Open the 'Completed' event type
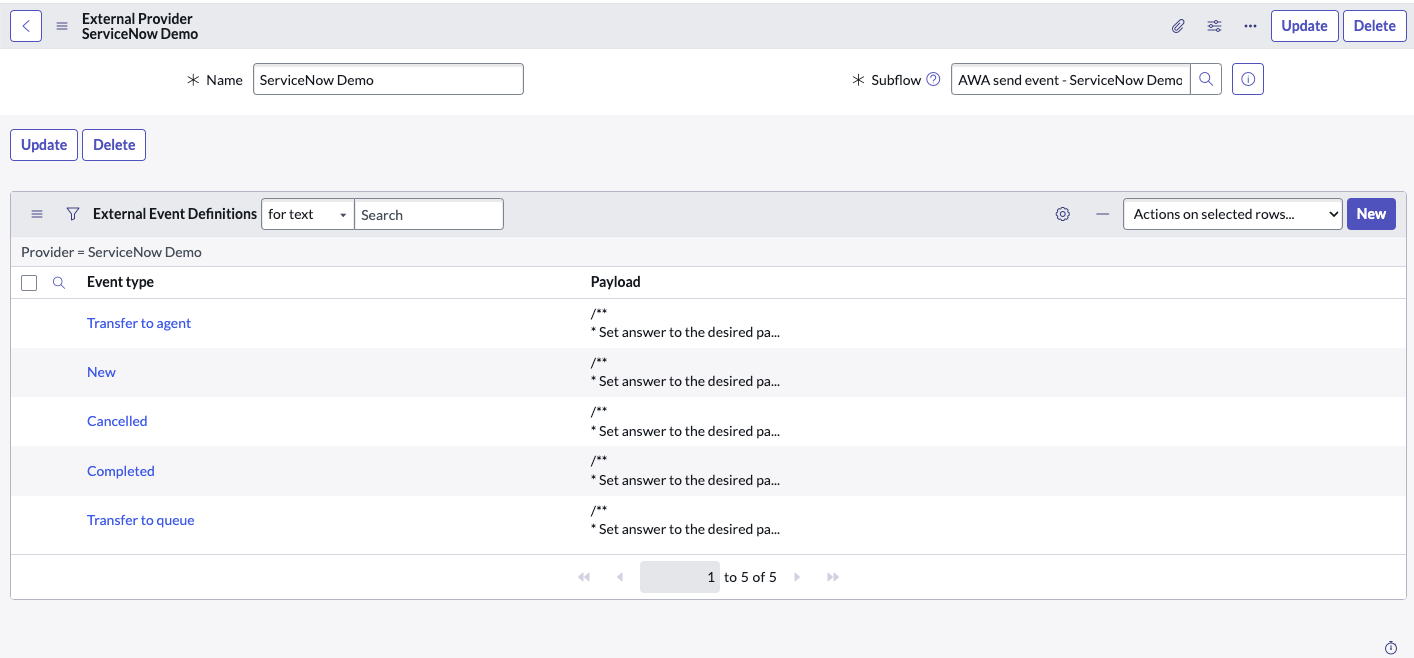Image resolution: width=1414 pixels, height=658 pixels. (121, 471)
